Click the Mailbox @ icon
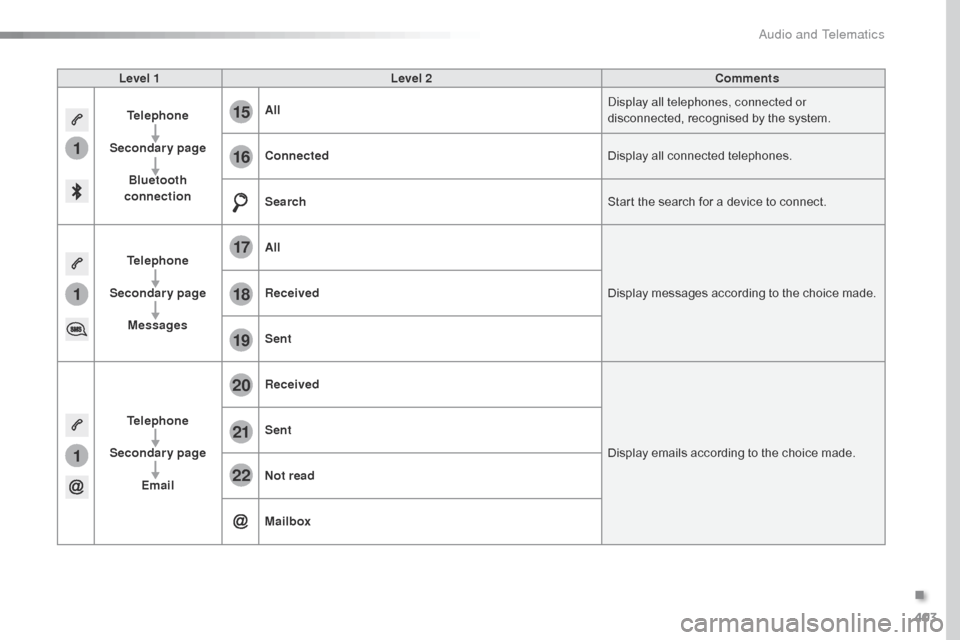This screenshot has height=640, width=960. (x=241, y=521)
